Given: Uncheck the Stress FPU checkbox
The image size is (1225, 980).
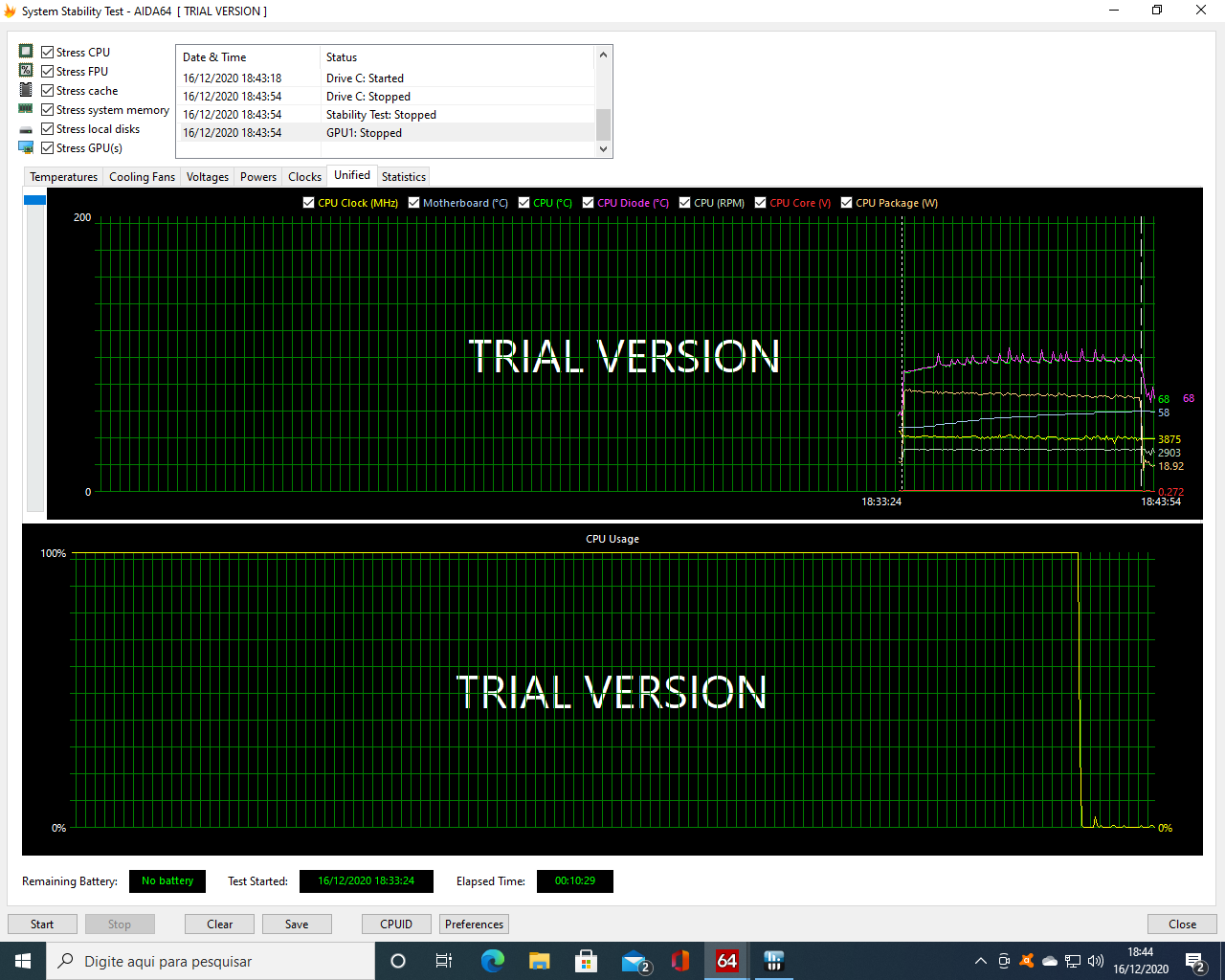Looking at the screenshot, I should pyautogui.click(x=47, y=71).
